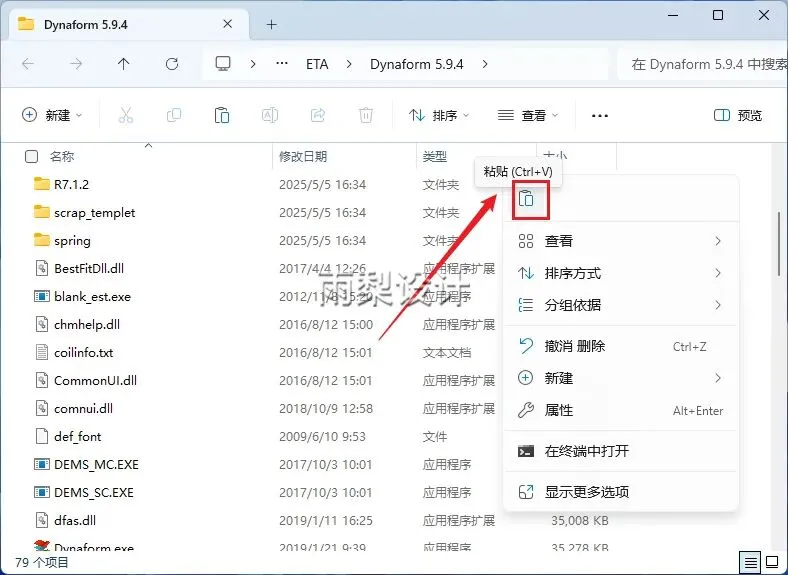
Task: Choose 显示更多选项 in context menu
Action: click(x=621, y=492)
